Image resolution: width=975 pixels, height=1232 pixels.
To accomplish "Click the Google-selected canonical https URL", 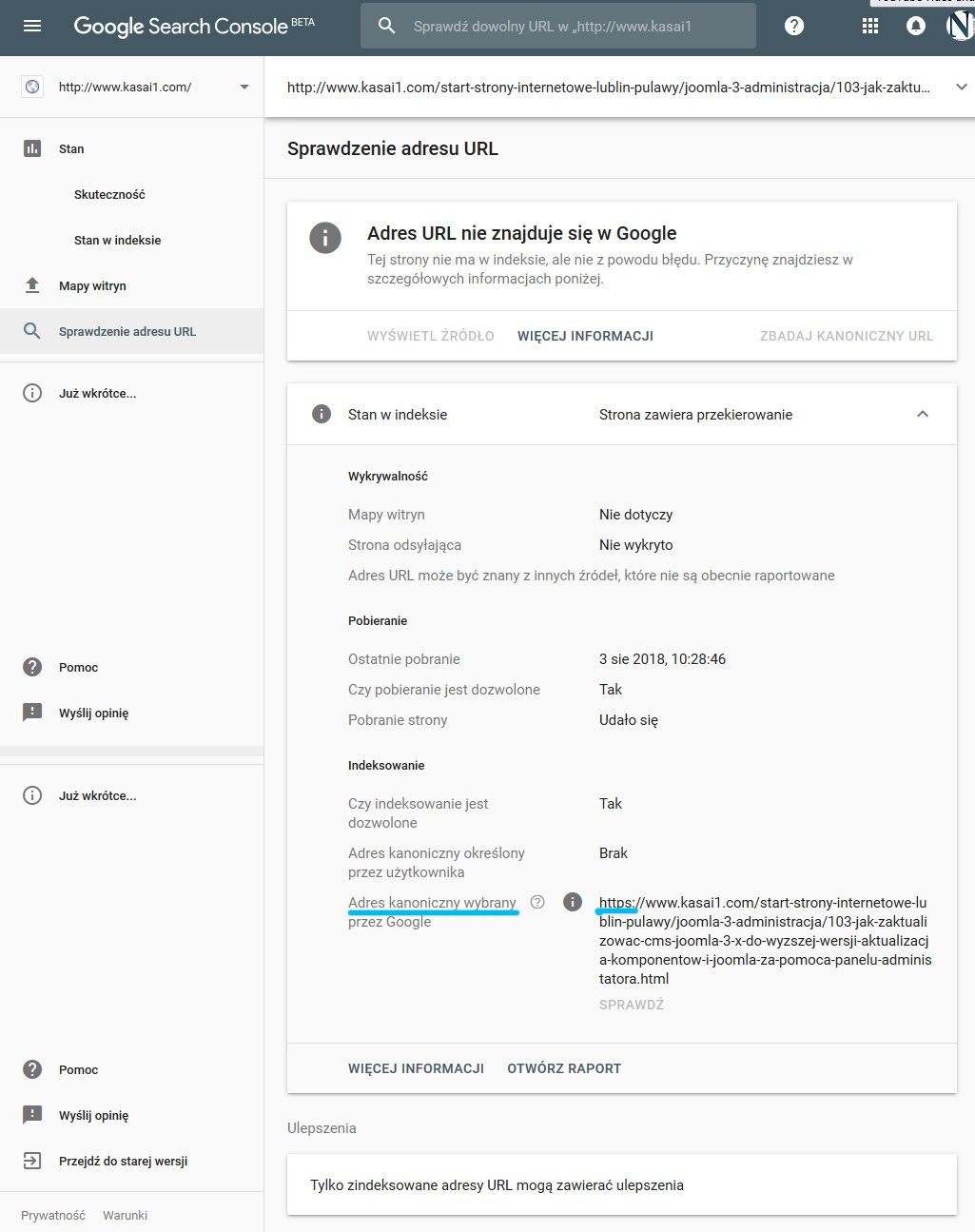I will (765, 940).
